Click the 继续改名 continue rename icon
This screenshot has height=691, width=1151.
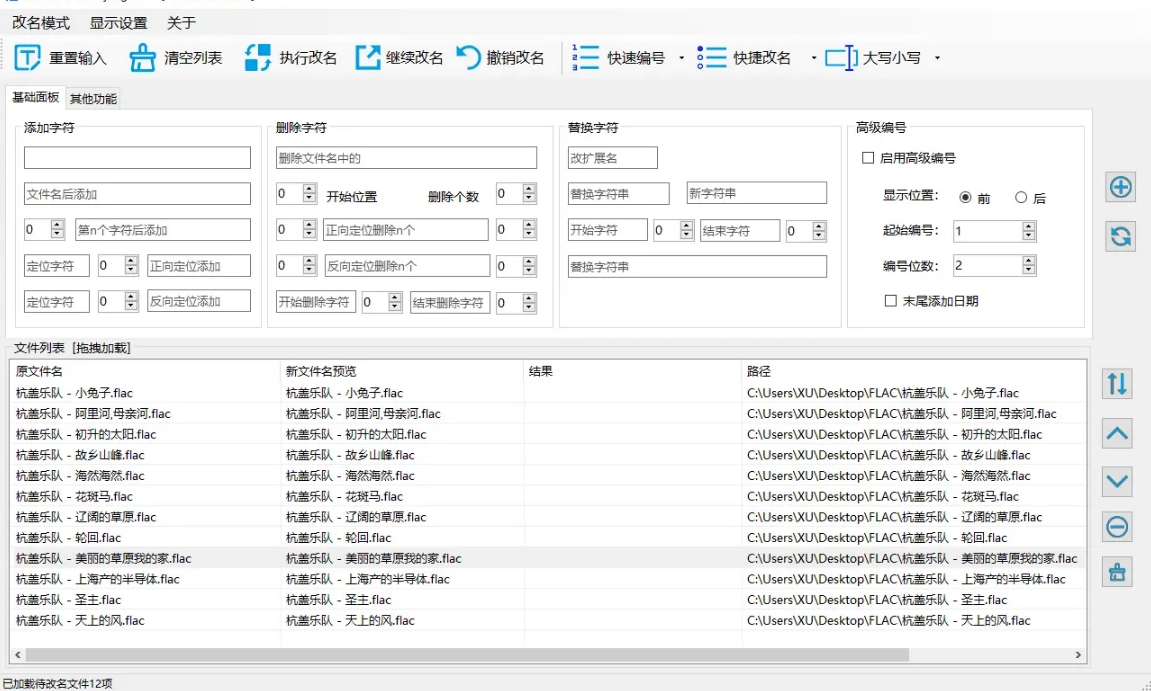point(368,57)
